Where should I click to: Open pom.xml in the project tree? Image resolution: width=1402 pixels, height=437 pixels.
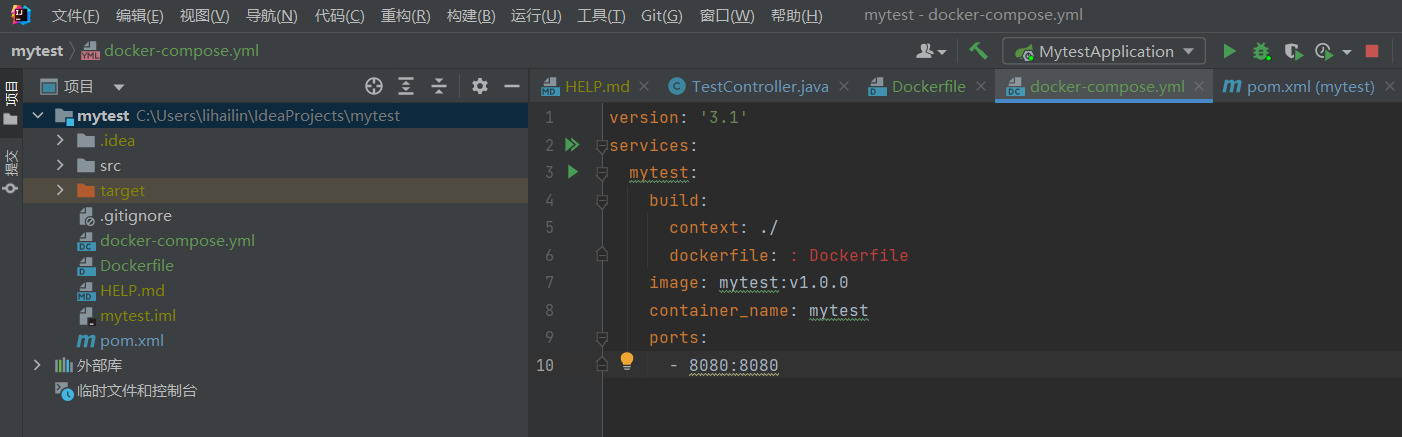pyautogui.click(x=131, y=341)
